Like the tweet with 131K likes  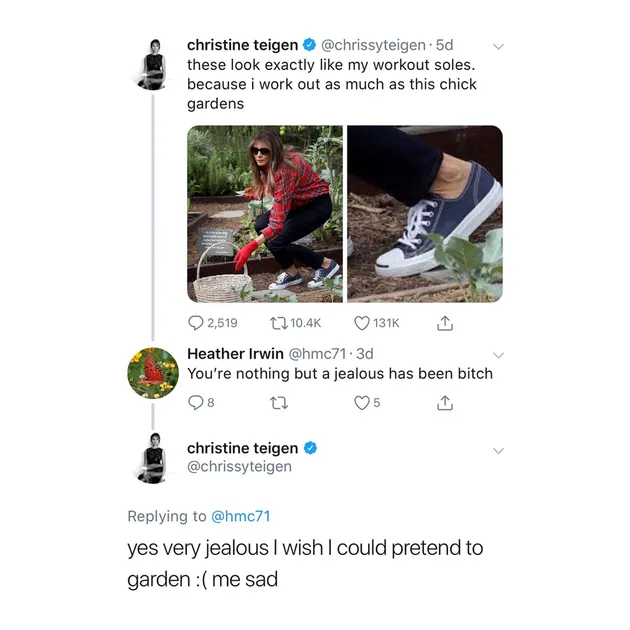tap(364, 322)
